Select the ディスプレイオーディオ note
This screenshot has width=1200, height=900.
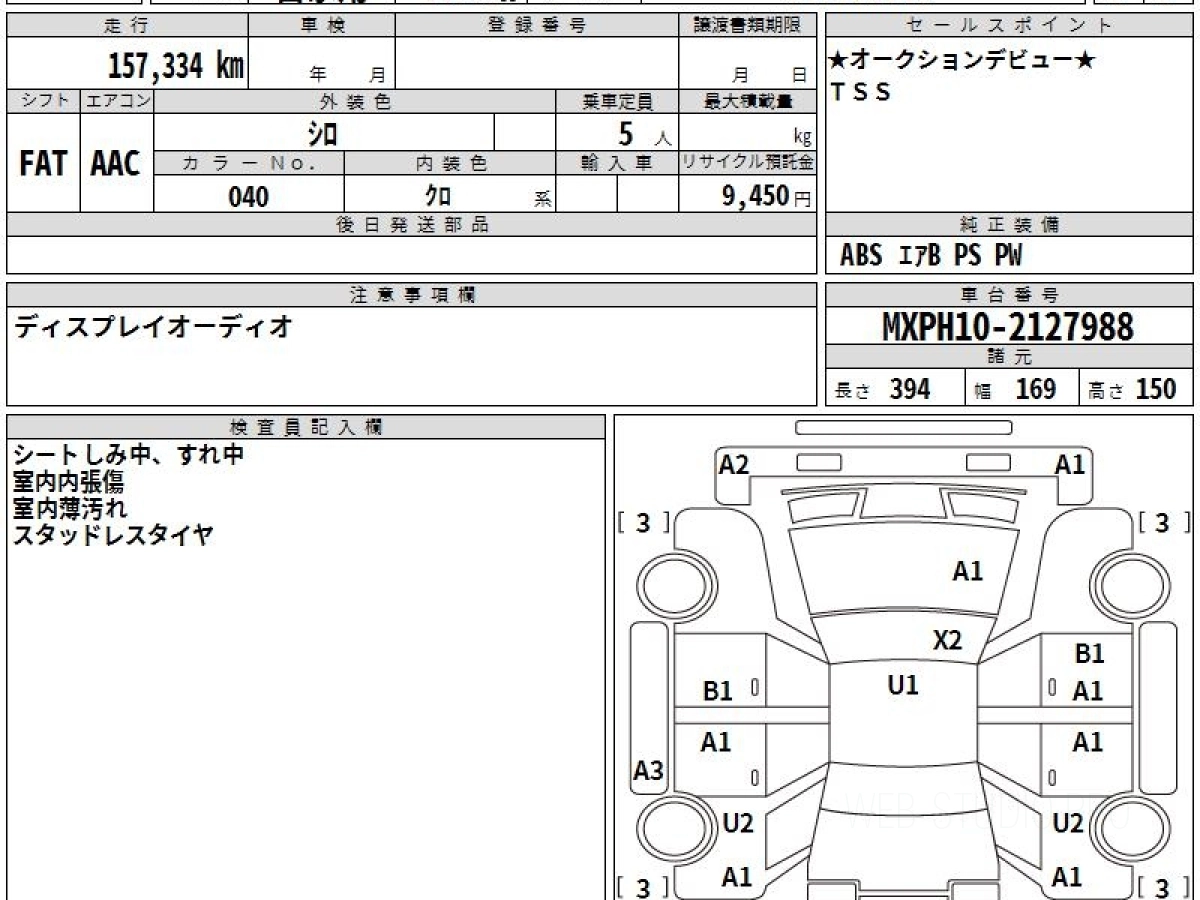[153, 327]
